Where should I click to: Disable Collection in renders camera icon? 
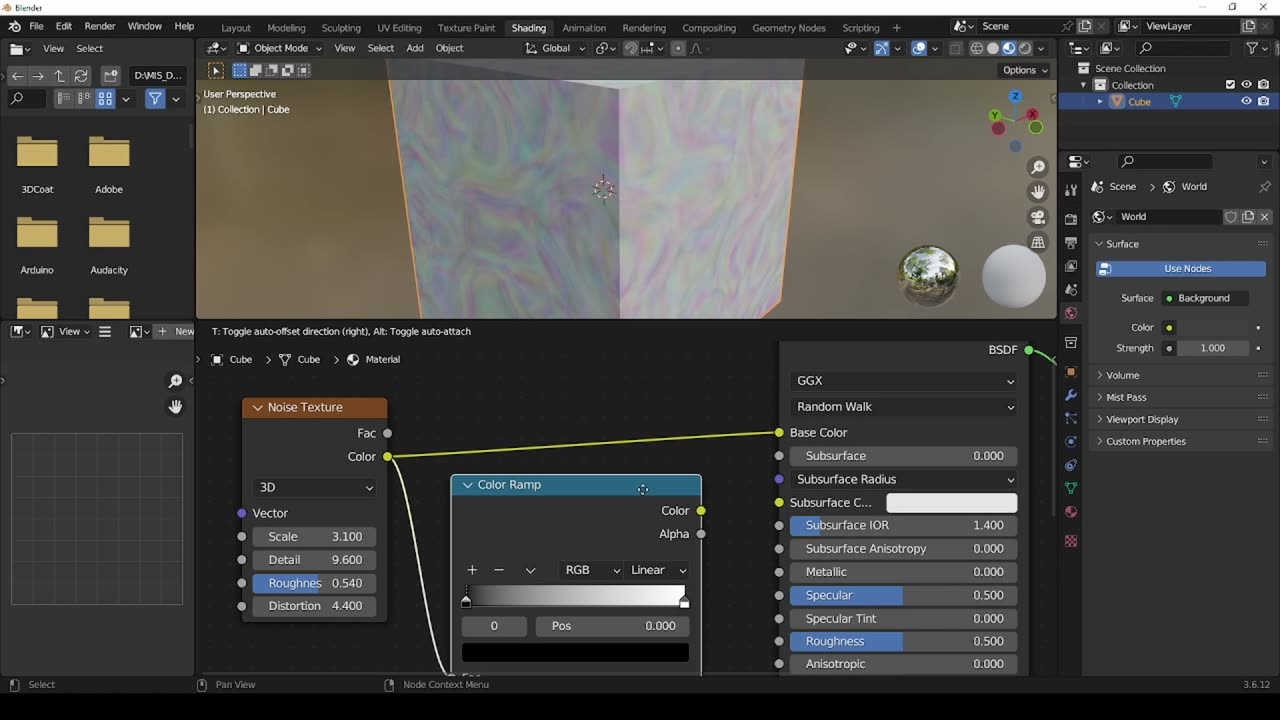point(1263,85)
